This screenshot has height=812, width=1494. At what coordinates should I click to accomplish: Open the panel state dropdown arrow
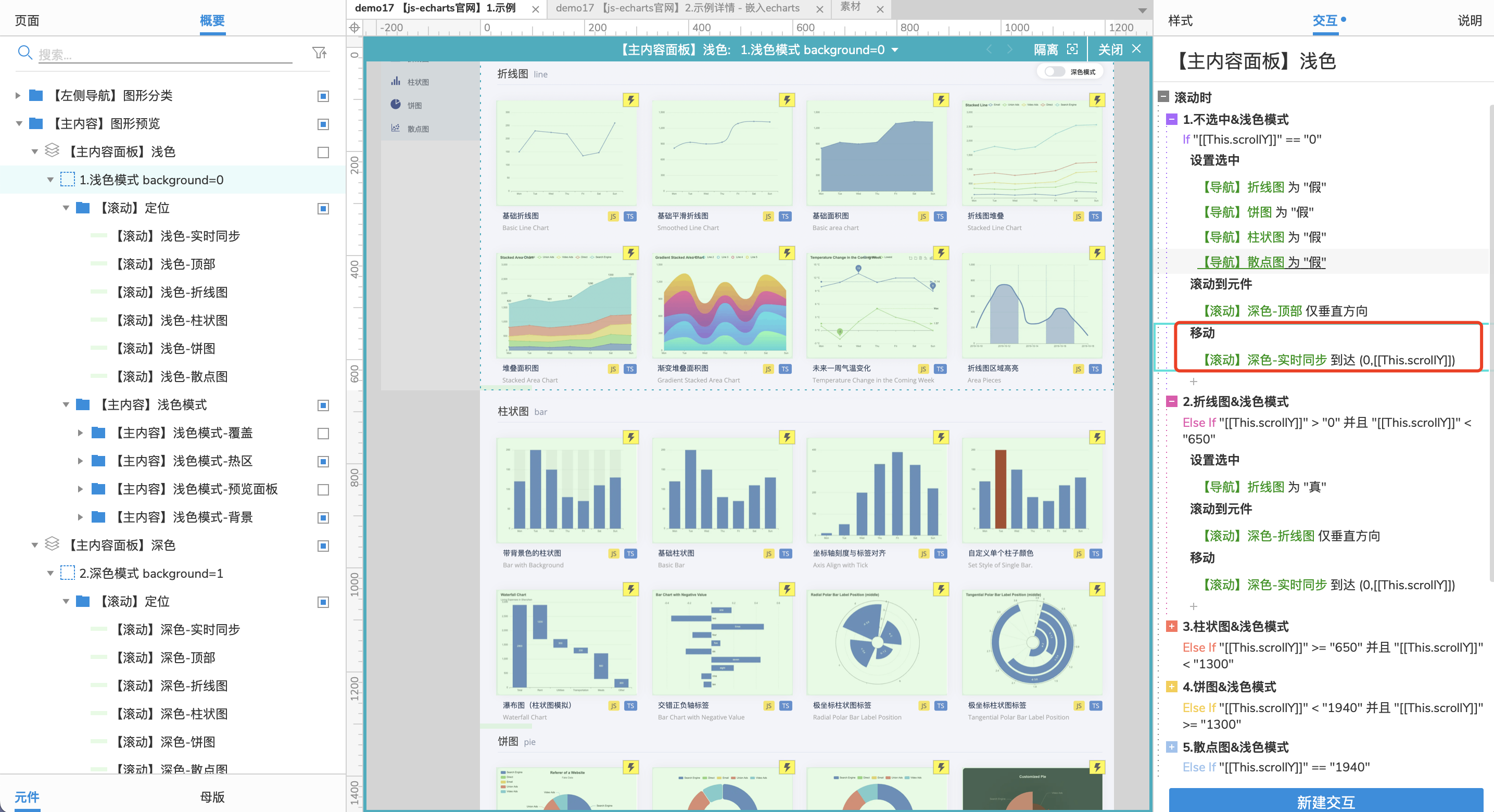coord(895,50)
